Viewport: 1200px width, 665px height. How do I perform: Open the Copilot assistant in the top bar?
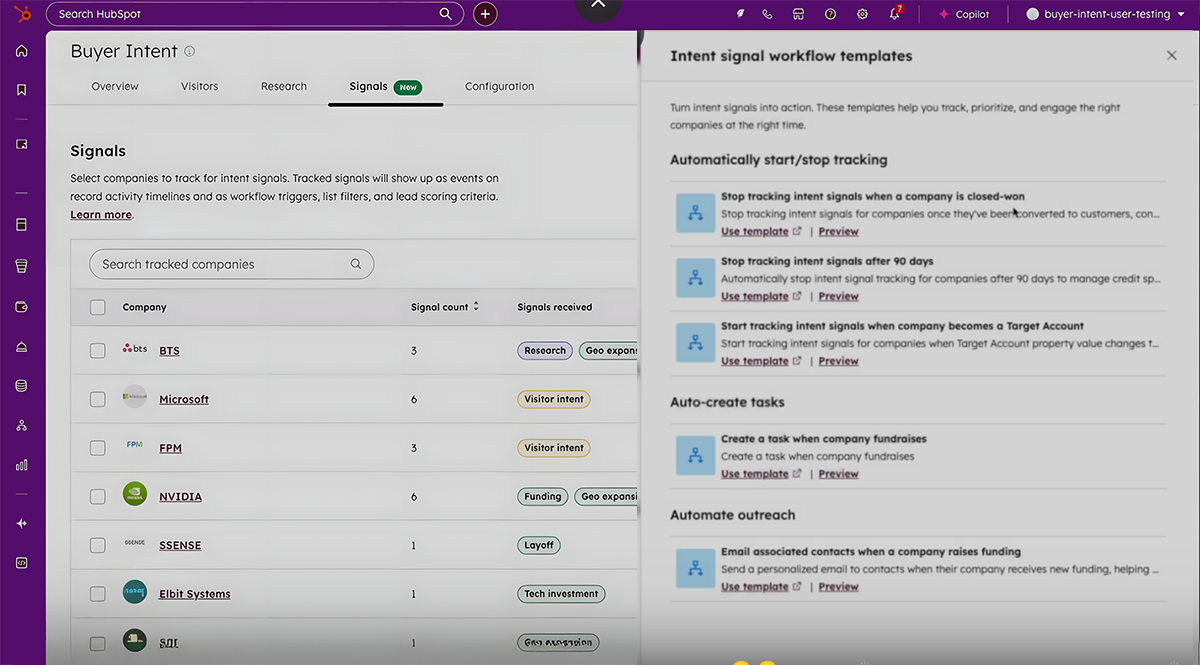click(x=963, y=14)
